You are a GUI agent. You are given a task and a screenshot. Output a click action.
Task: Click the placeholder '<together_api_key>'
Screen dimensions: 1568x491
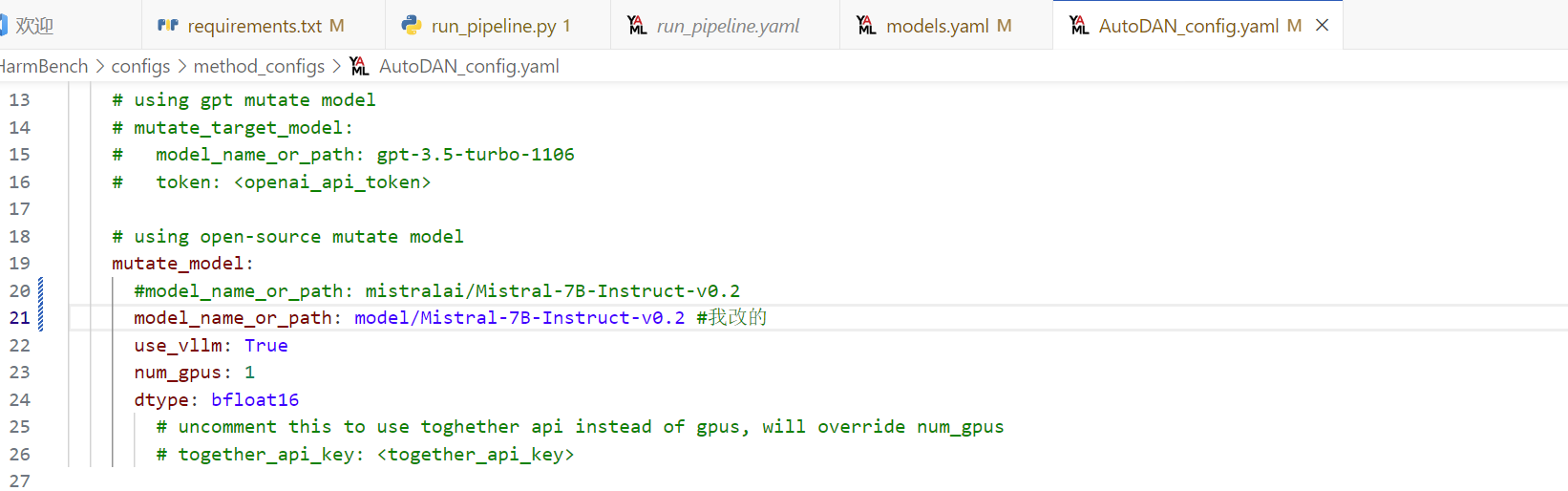(476, 454)
